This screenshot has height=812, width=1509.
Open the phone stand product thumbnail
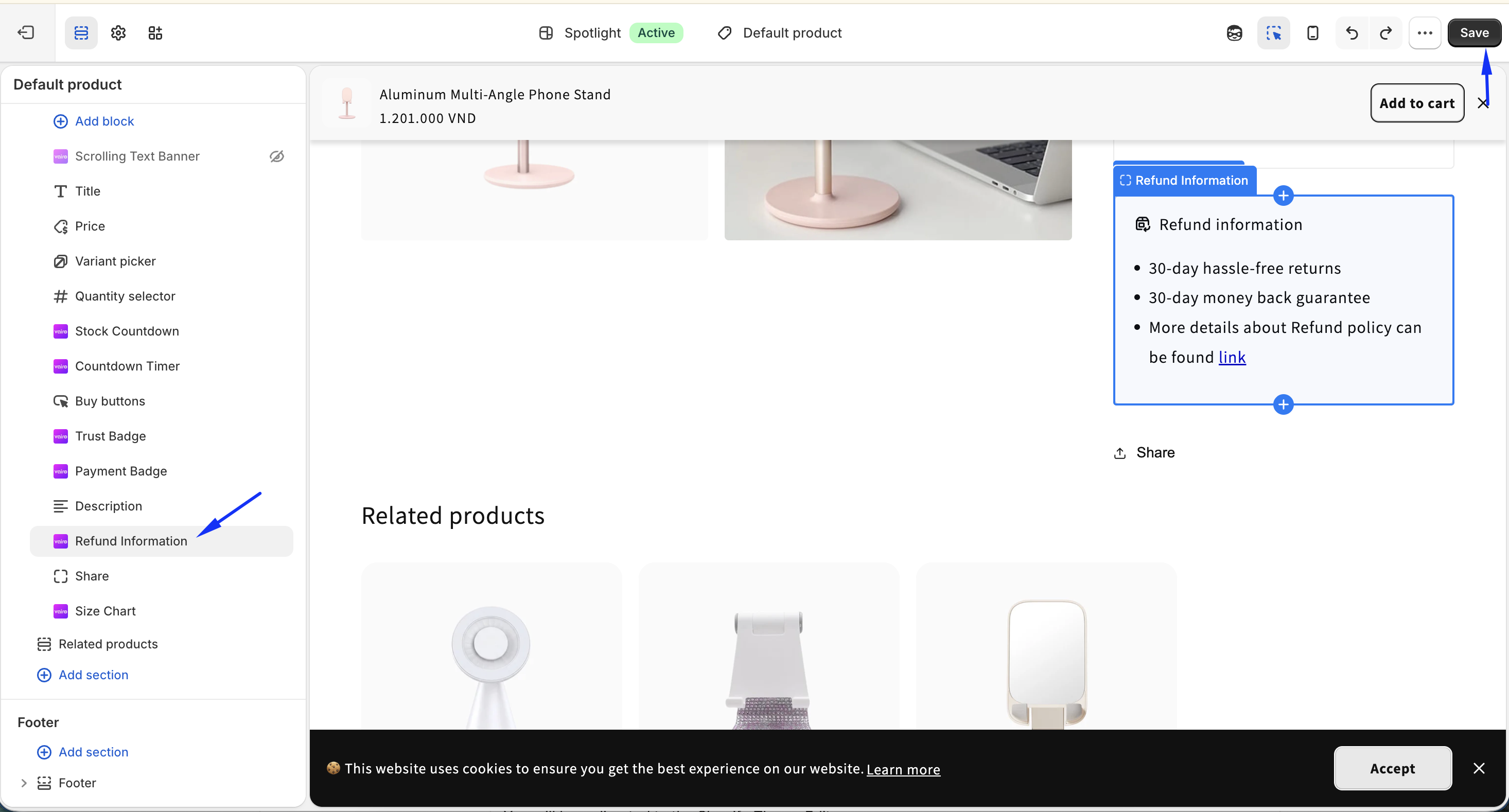(x=347, y=103)
